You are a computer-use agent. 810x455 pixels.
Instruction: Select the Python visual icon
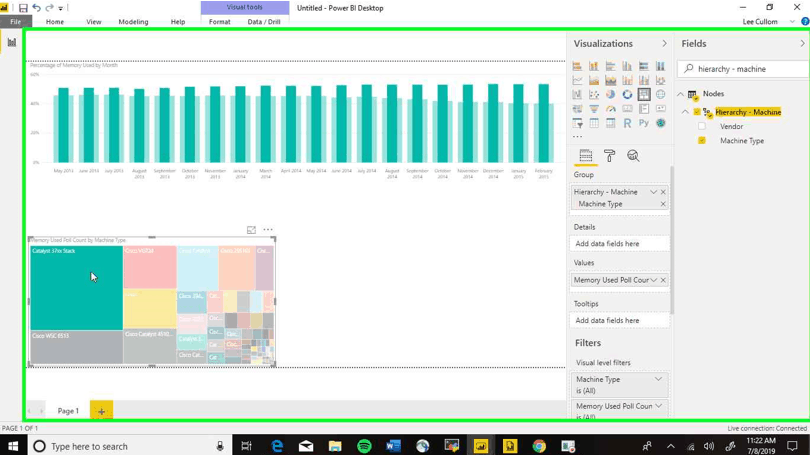(644, 123)
